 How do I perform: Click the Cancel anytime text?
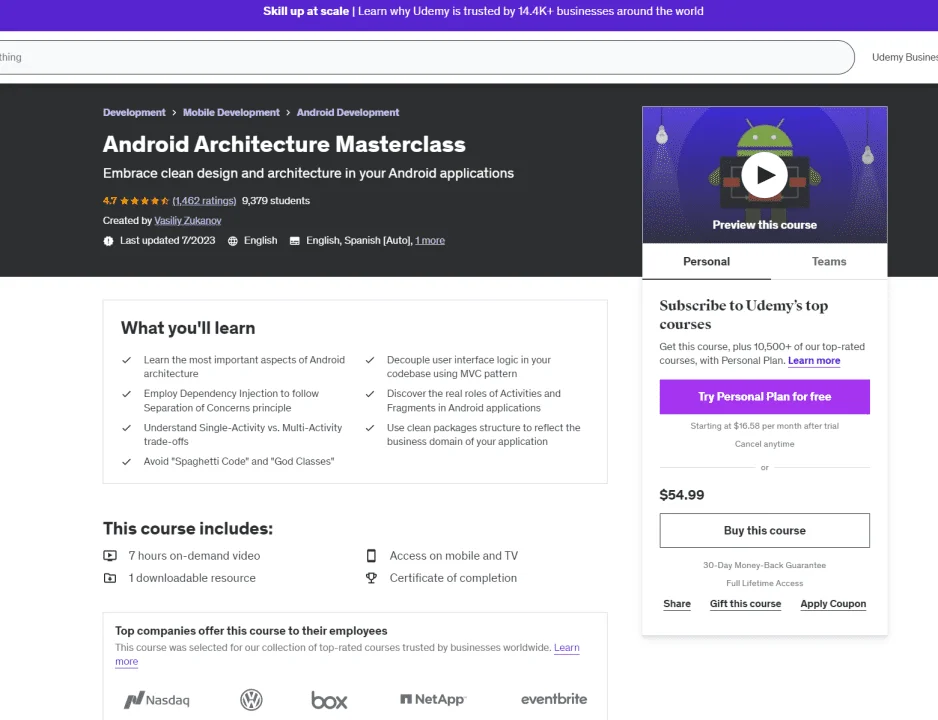tap(765, 444)
